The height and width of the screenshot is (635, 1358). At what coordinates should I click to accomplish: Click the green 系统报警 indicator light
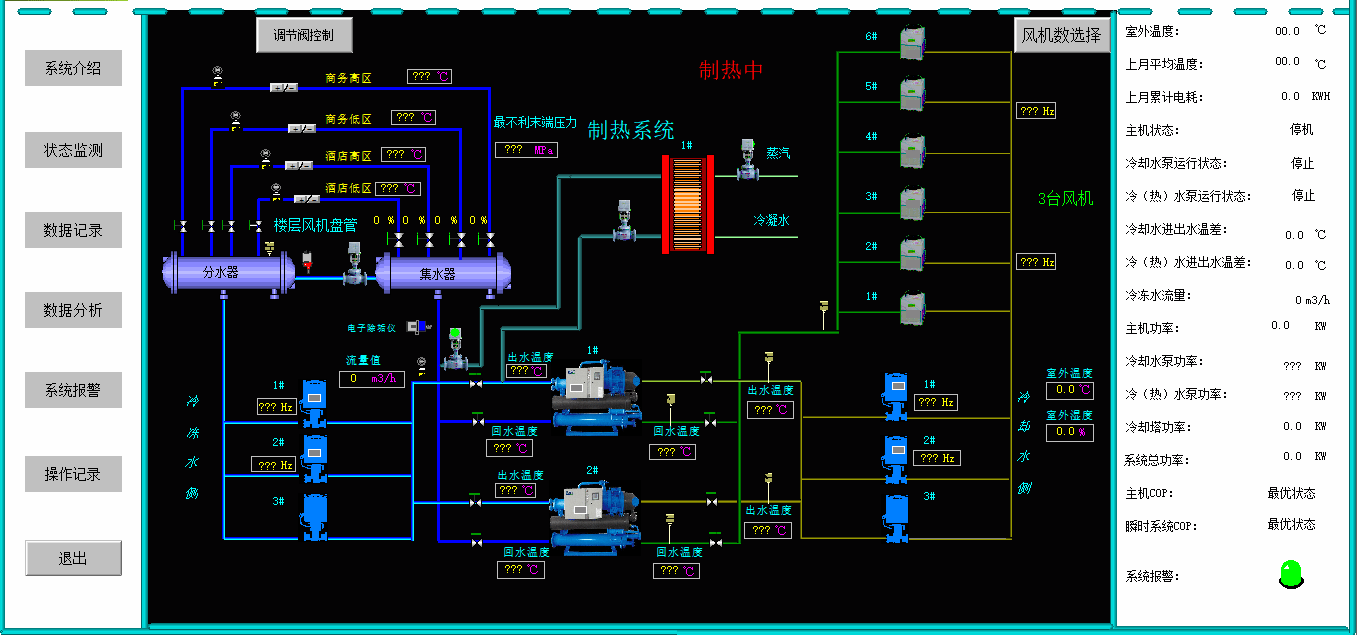tap(1291, 573)
